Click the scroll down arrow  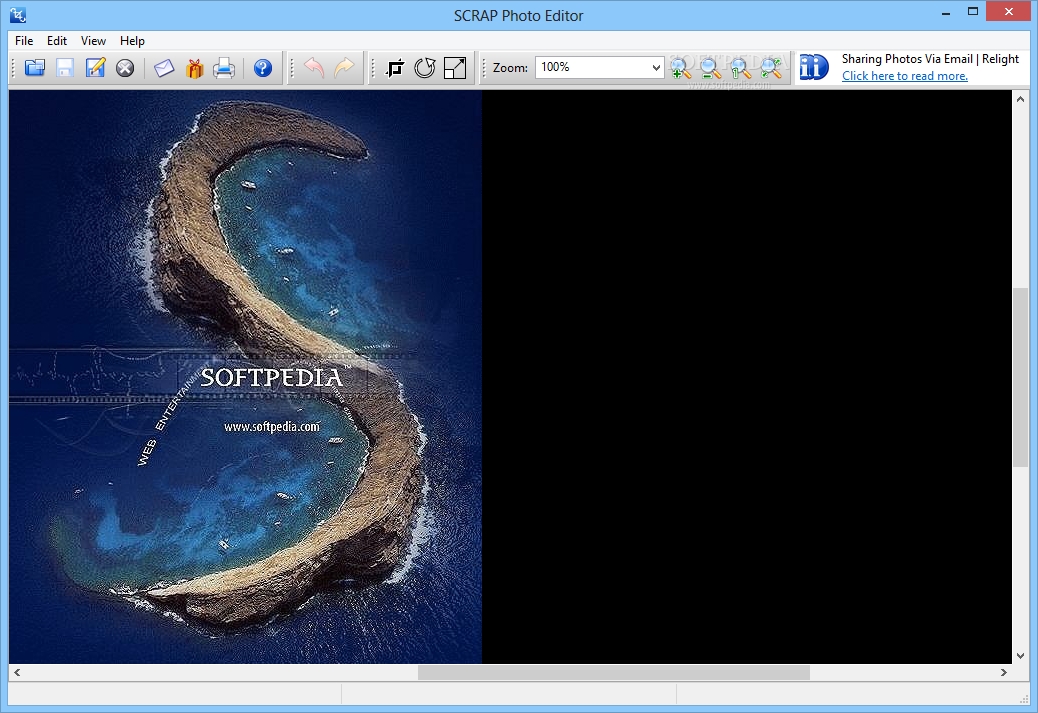point(1020,656)
